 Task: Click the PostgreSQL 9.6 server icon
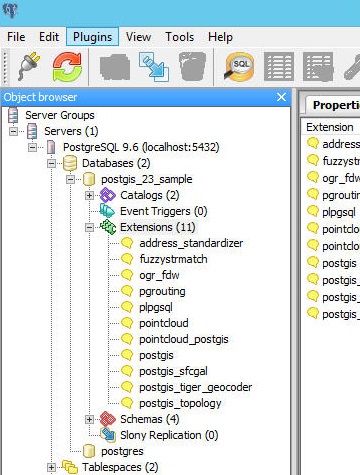point(51,147)
